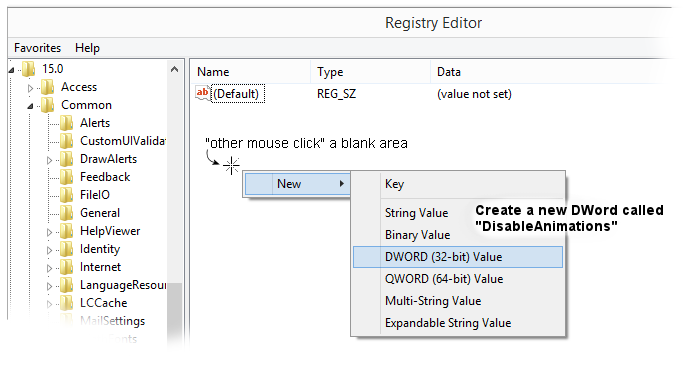Expand the DrawAlerts key

coord(49,160)
